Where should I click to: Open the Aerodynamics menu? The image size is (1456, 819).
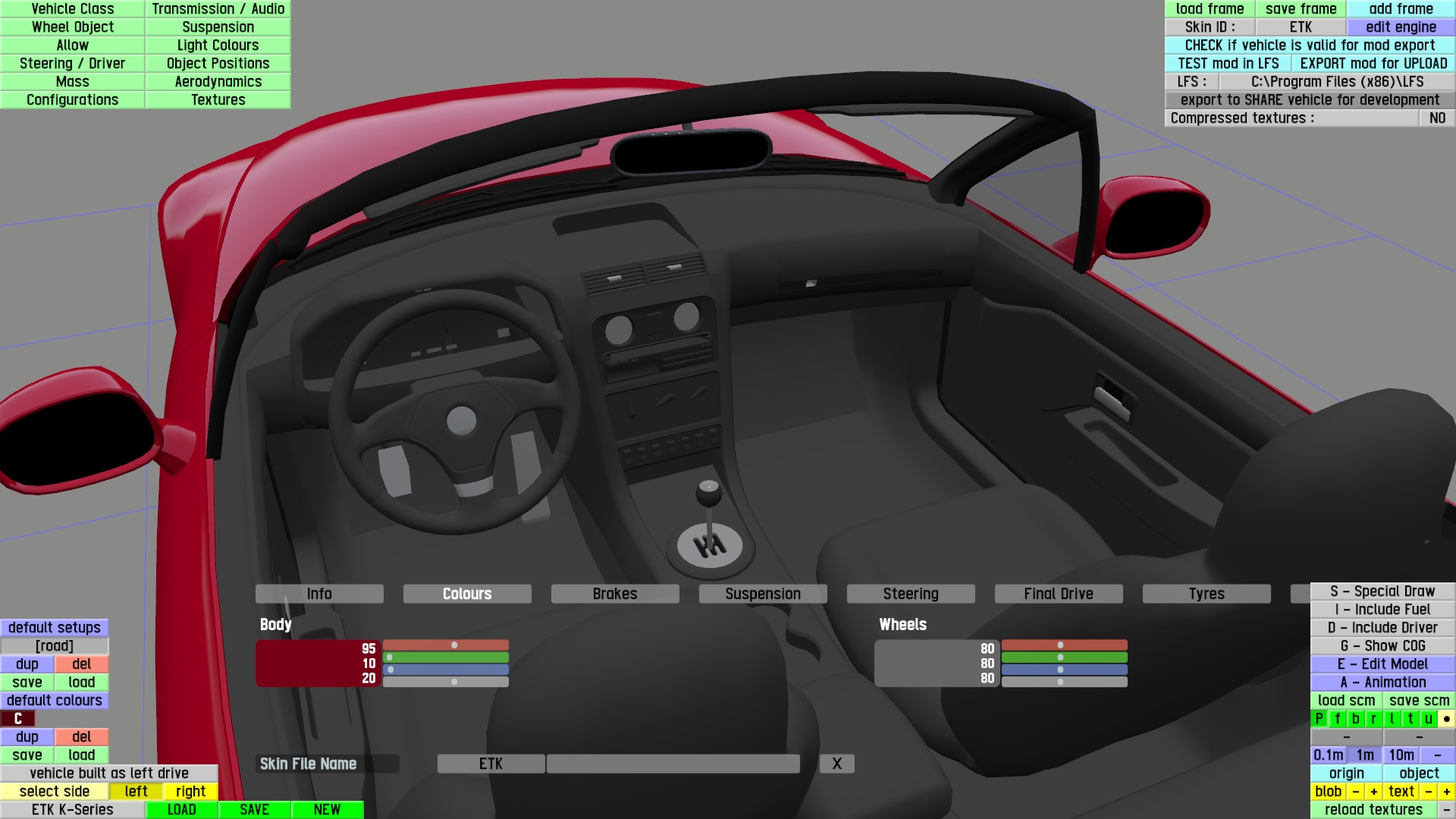(218, 82)
